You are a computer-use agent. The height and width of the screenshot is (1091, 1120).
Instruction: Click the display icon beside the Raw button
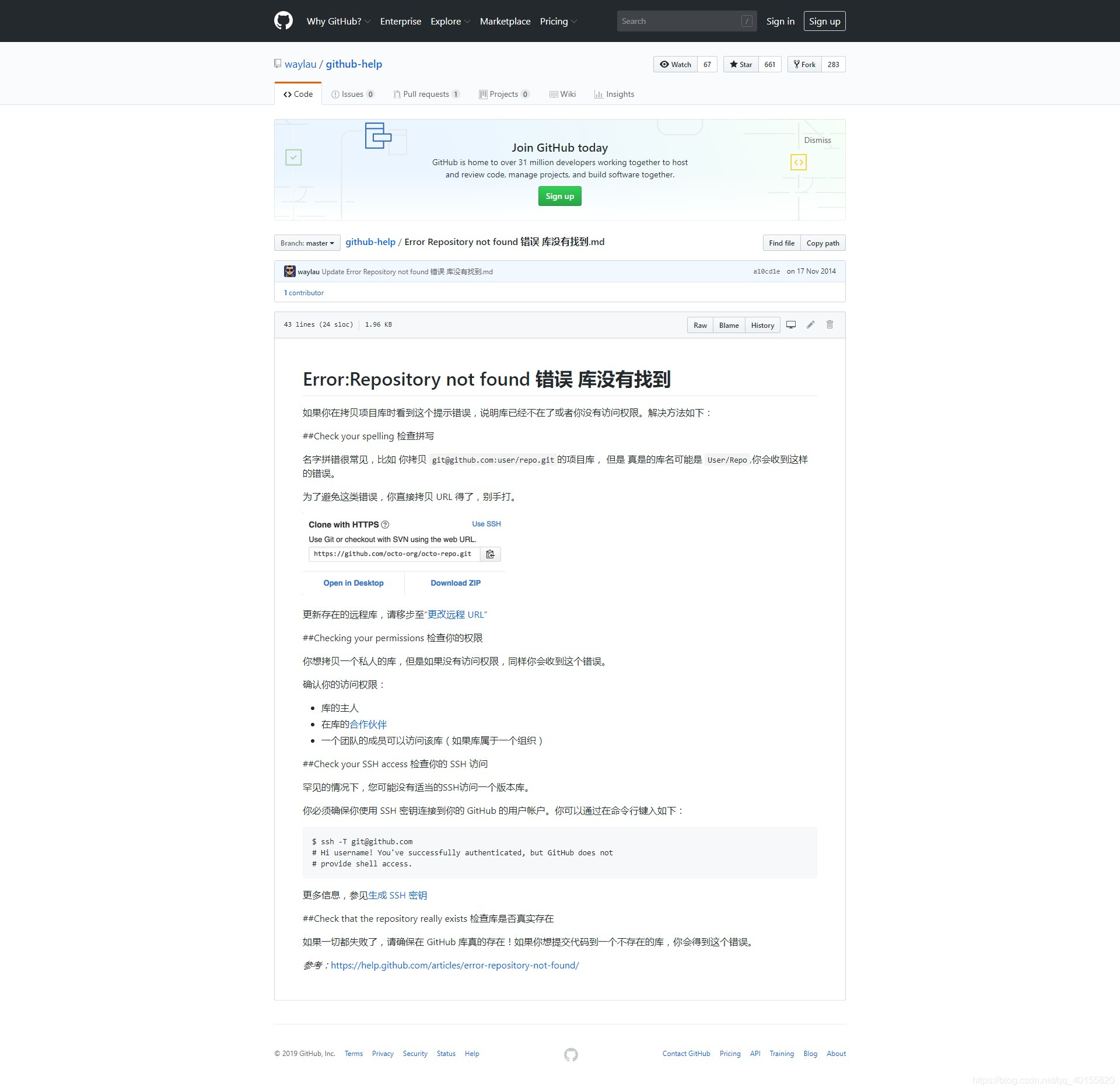pyautogui.click(x=791, y=325)
